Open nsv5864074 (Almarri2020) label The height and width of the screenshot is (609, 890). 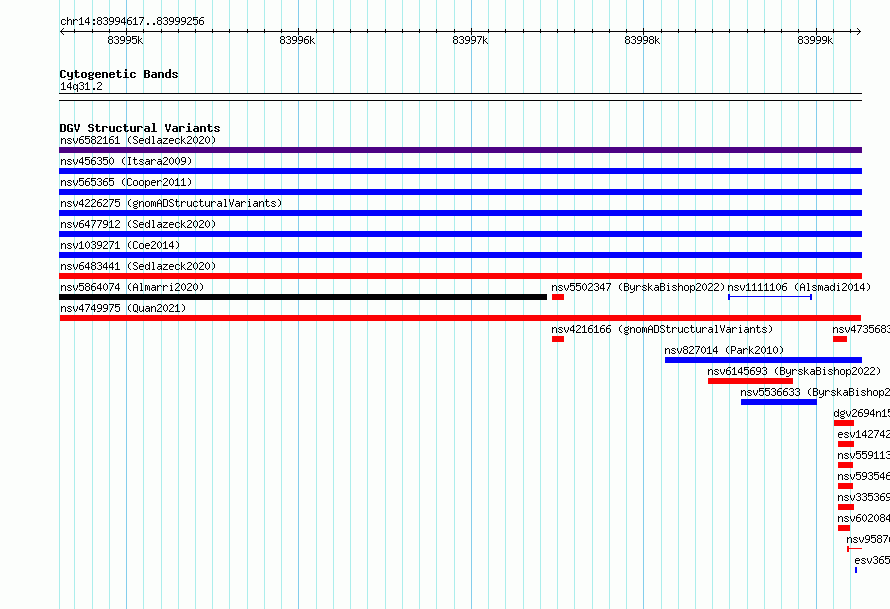[132, 287]
